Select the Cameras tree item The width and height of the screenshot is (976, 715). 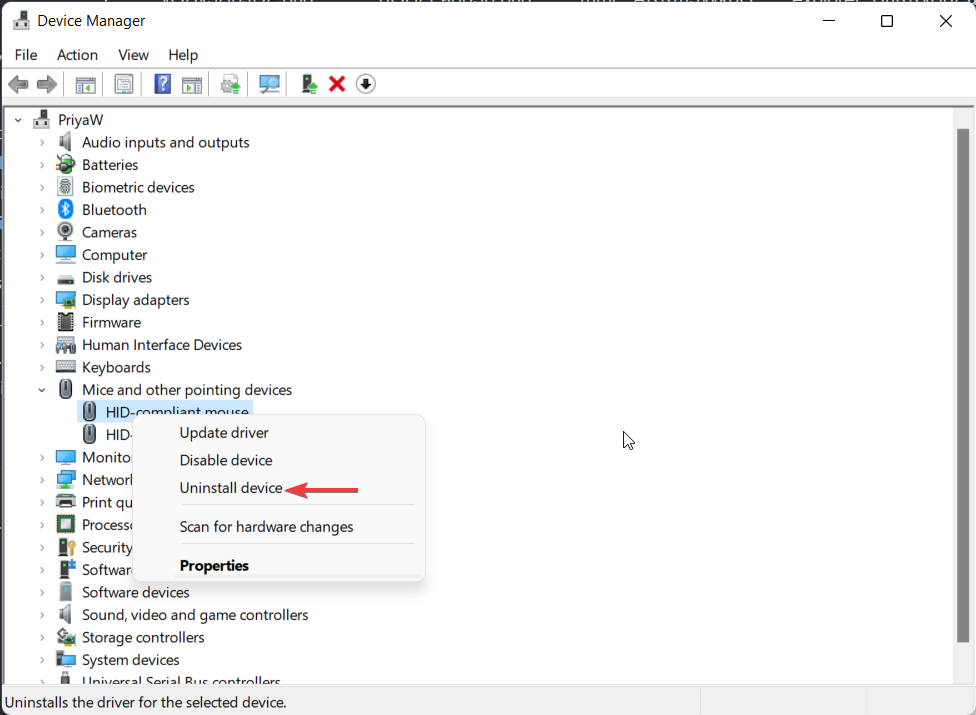[x=110, y=232]
